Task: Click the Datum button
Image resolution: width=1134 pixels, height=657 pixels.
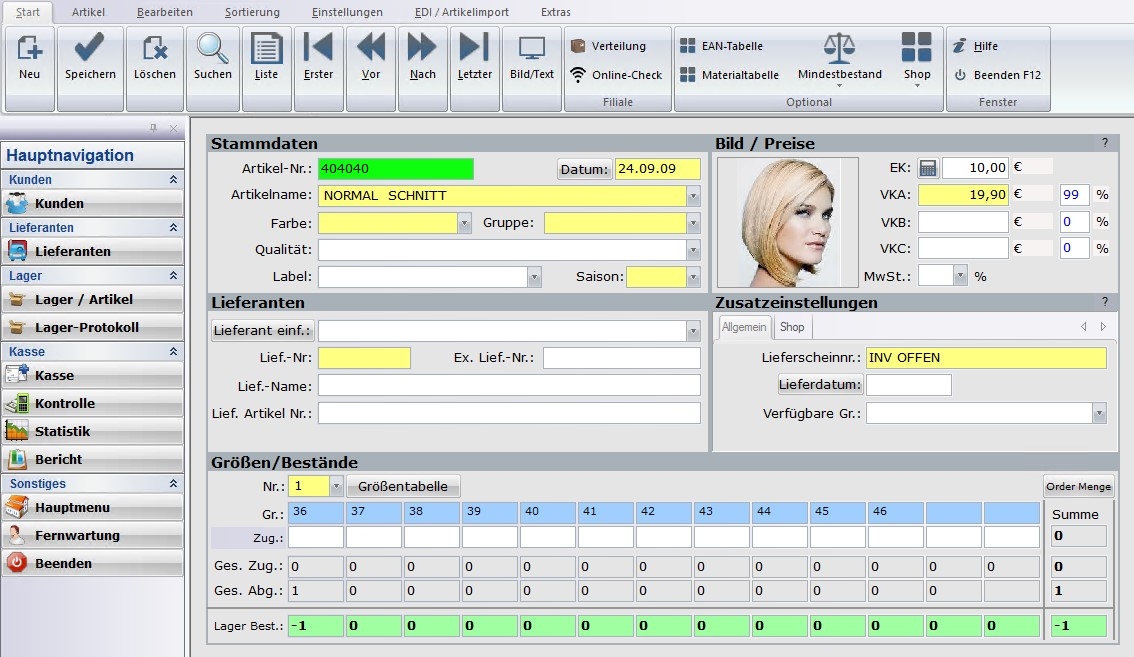Action: 584,169
